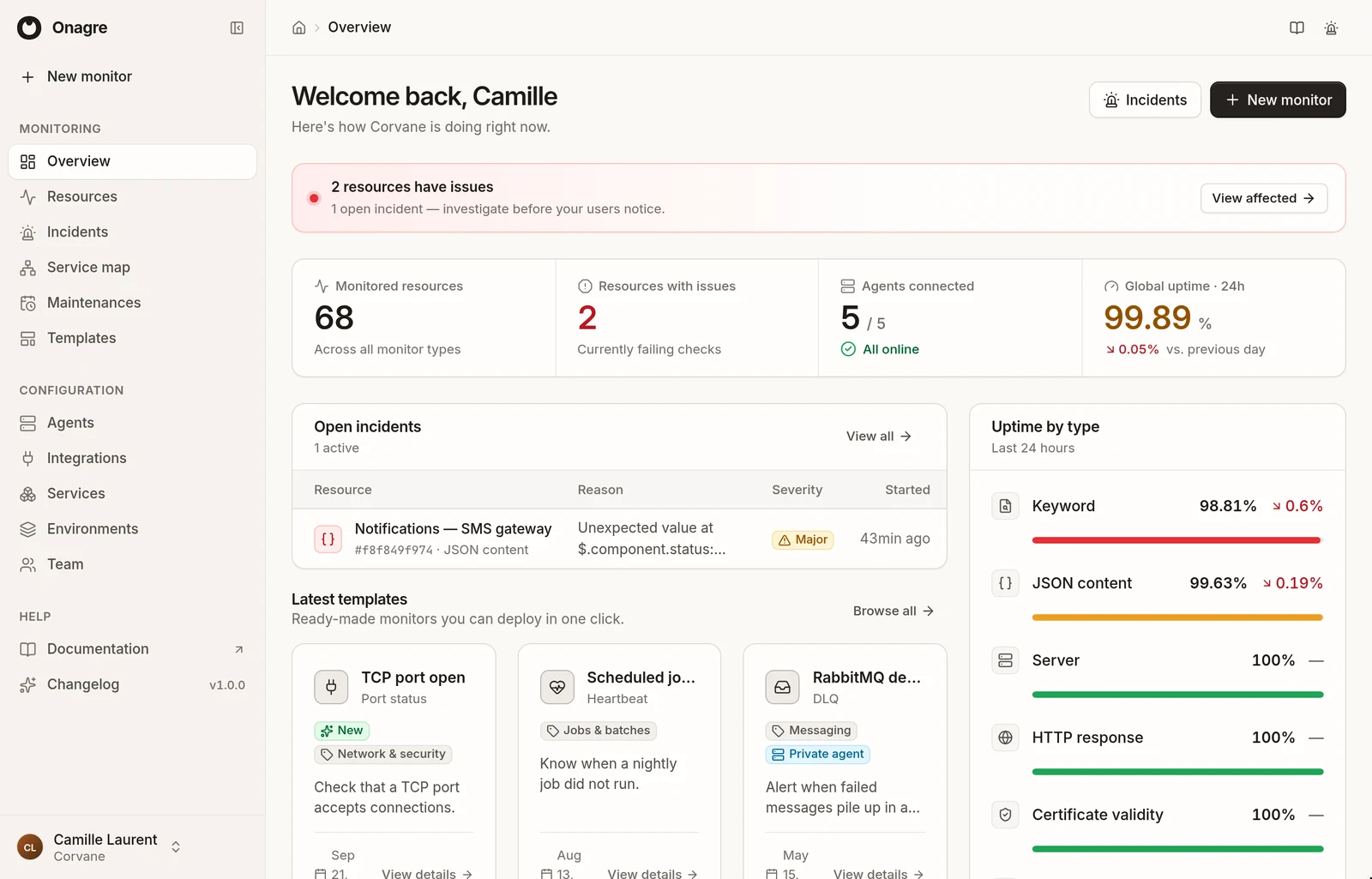Click the Major severity badge
The height and width of the screenshot is (879, 1372).
[803, 539]
